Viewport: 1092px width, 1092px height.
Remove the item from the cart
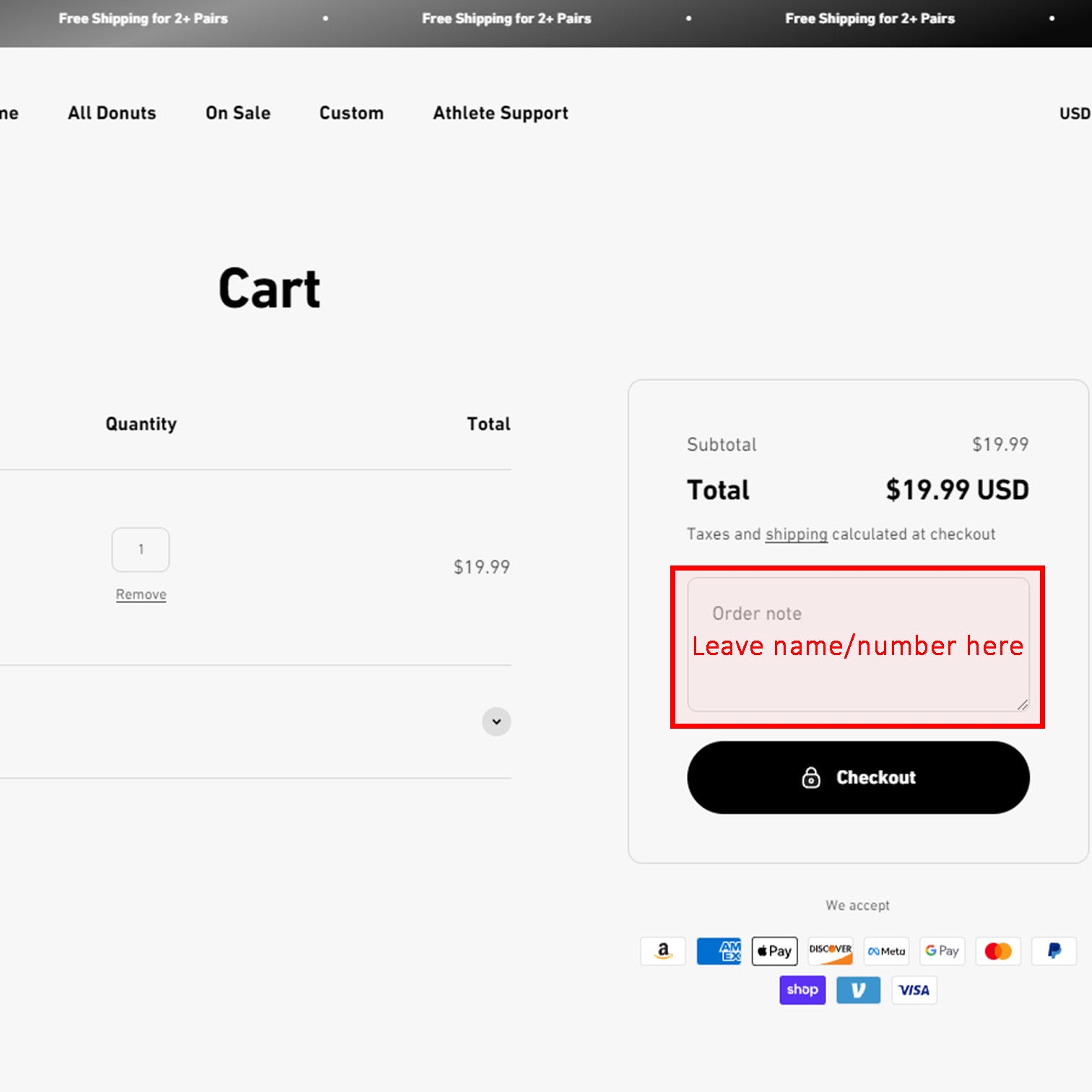(x=141, y=594)
